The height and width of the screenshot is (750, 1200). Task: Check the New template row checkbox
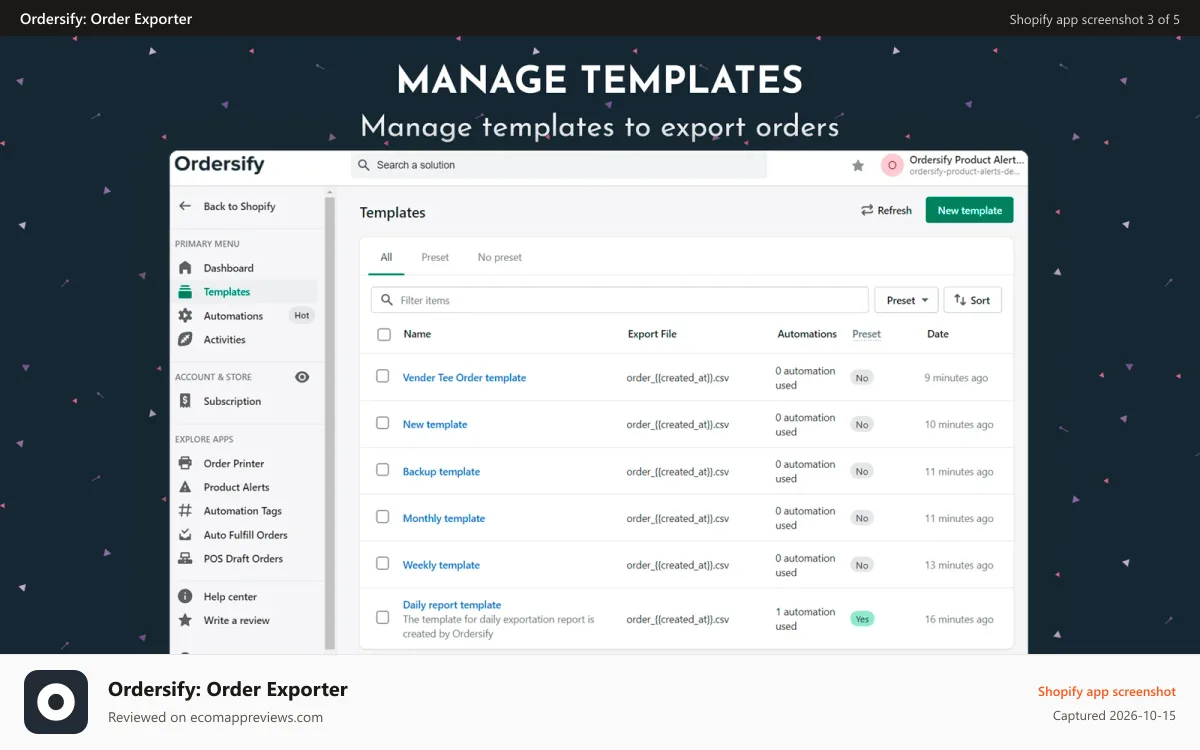pyautogui.click(x=382, y=423)
